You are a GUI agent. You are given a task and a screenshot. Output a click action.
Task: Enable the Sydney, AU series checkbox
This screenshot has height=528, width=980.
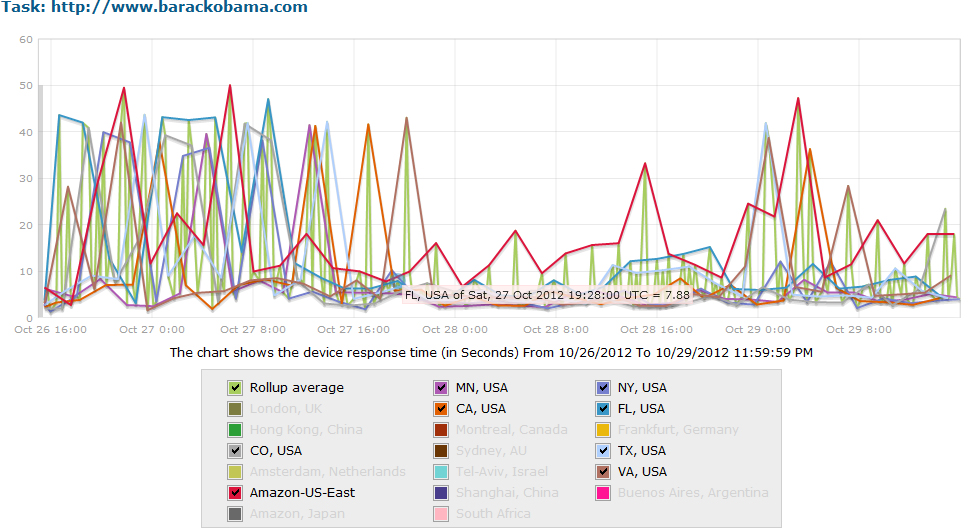coord(441,451)
